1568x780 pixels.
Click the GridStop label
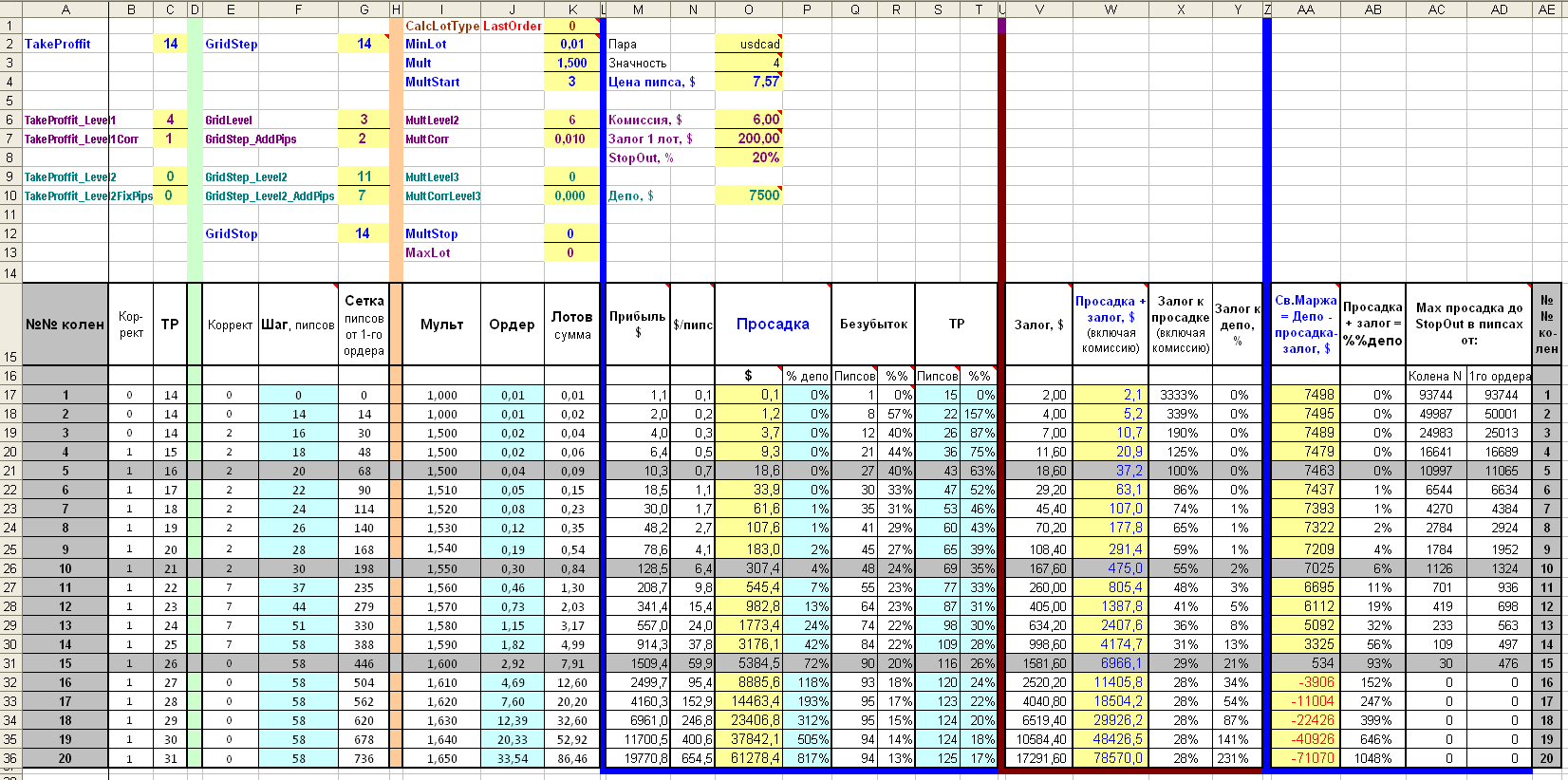point(232,233)
